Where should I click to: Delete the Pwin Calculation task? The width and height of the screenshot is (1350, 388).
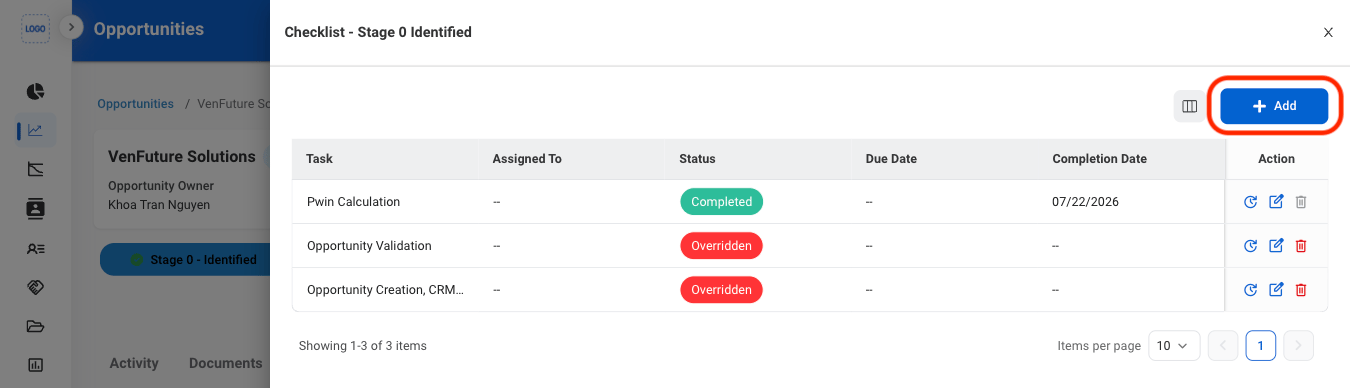pyautogui.click(x=1301, y=202)
